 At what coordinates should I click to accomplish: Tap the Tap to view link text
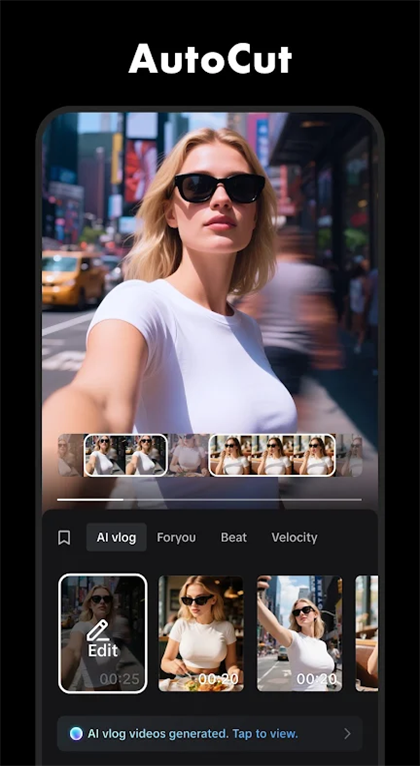(x=265, y=734)
